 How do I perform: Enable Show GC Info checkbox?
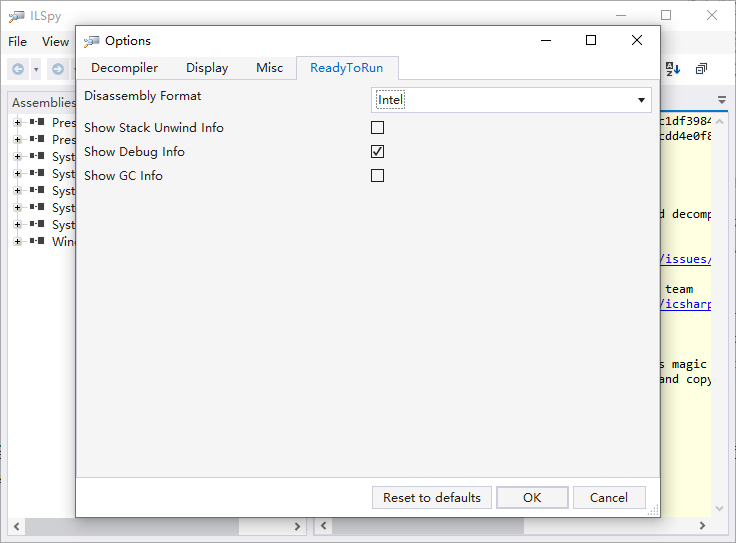[x=377, y=176]
